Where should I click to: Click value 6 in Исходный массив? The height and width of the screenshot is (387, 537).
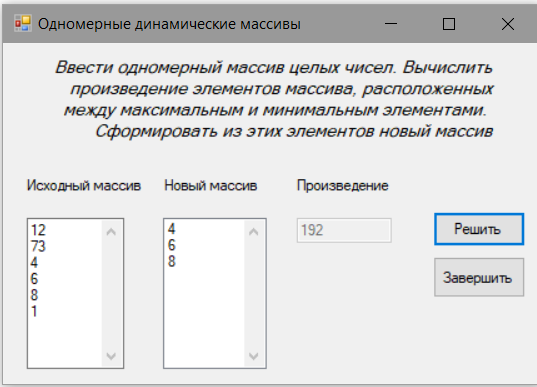point(34,279)
